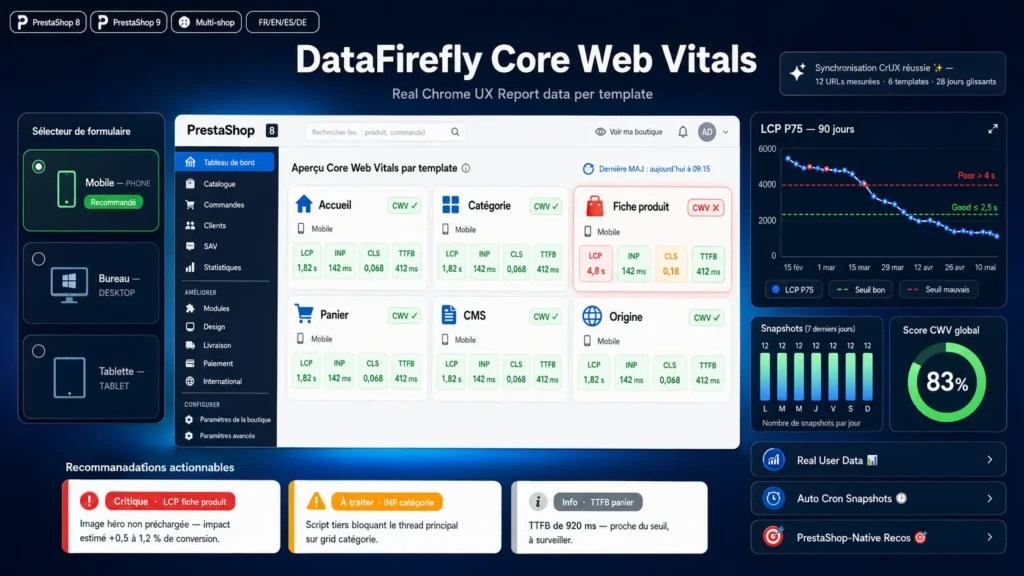Toggle the Seuil mauvais legend item
This screenshot has width=1024, height=576.
pos(938,289)
